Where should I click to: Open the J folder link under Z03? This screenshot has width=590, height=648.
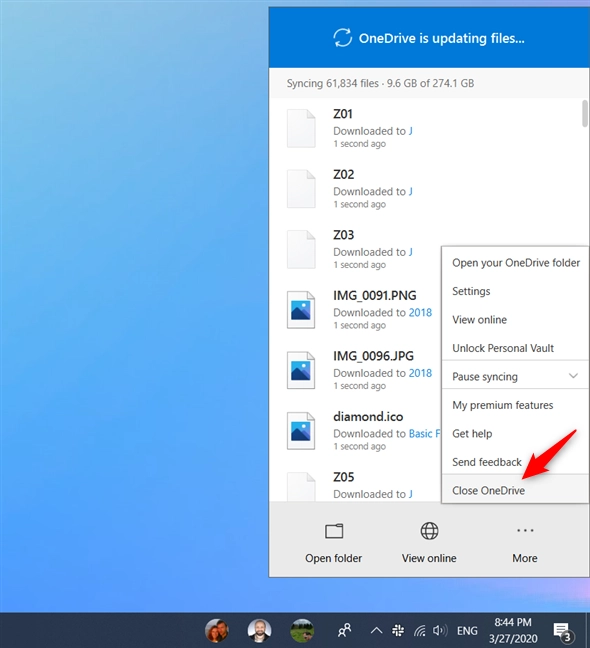(x=411, y=252)
